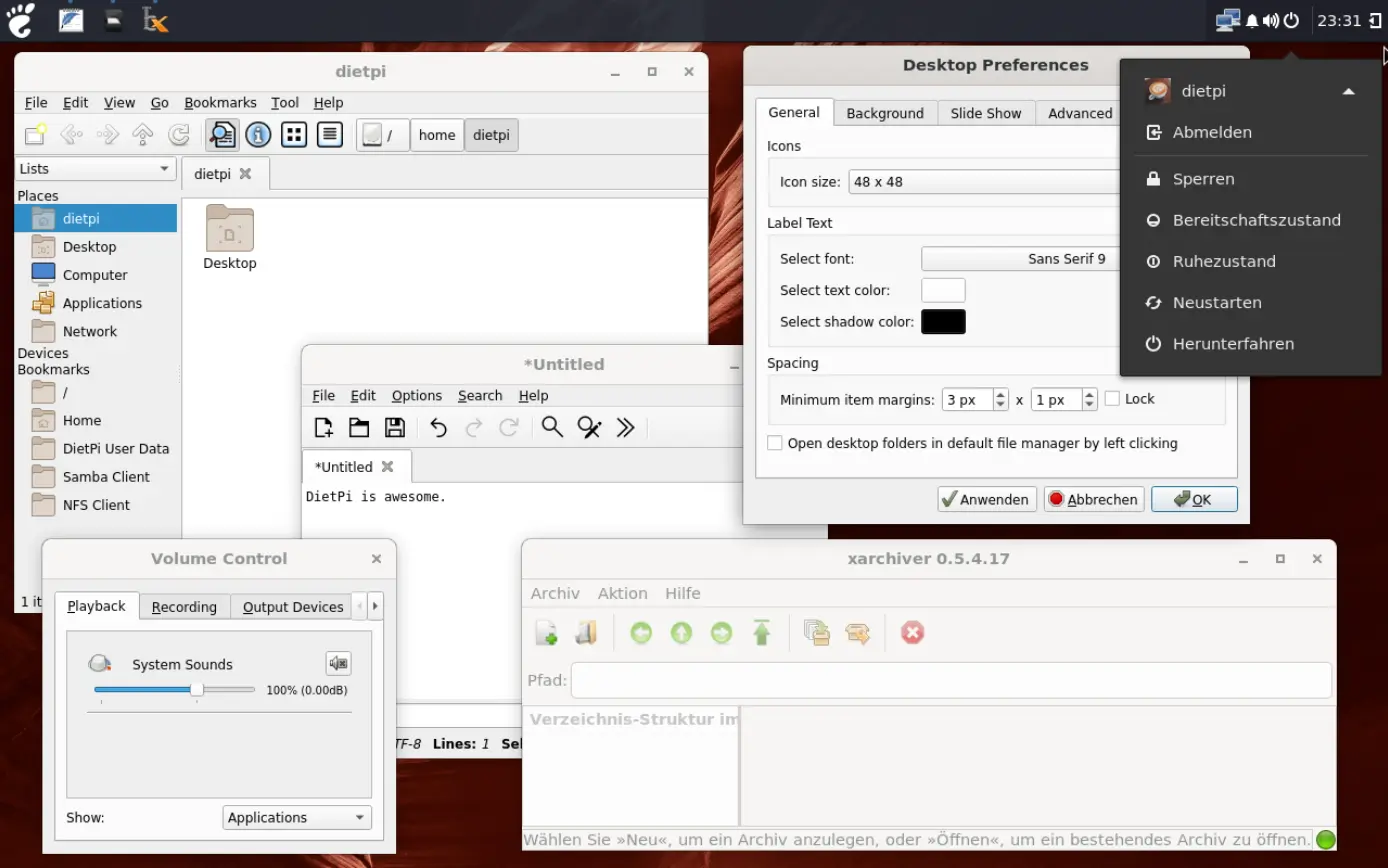Switch to the Background tab in Desktop Preferences
Image resolution: width=1388 pixels, height=868 pixels.
click(884, 113)
